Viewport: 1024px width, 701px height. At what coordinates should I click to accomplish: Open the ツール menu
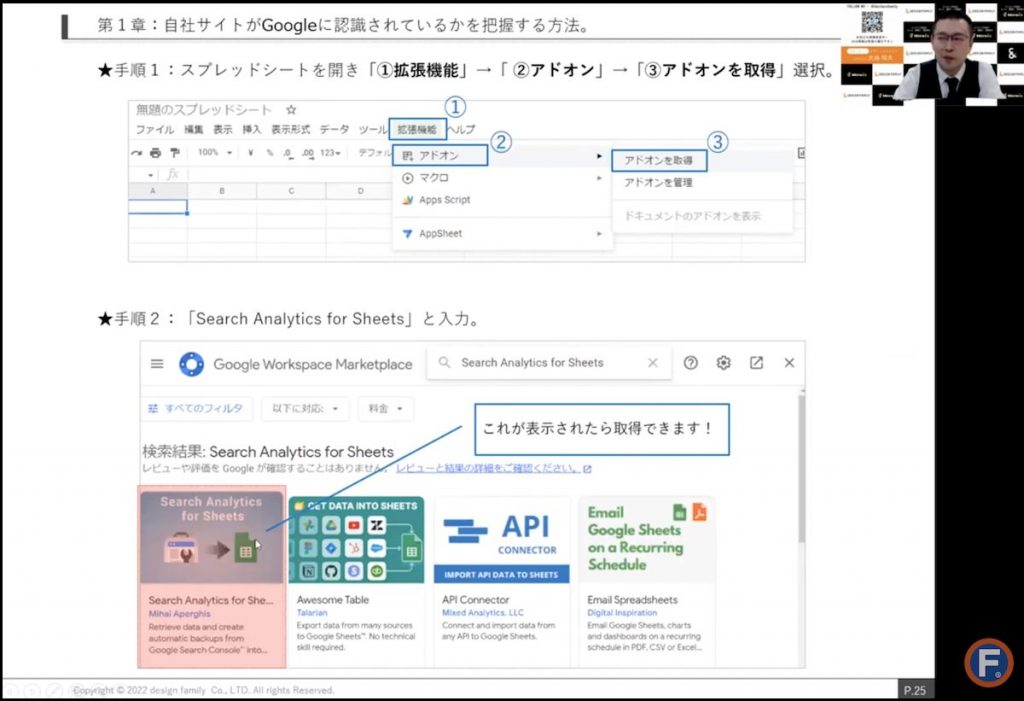pyautogui.click(x=373, y=129)
